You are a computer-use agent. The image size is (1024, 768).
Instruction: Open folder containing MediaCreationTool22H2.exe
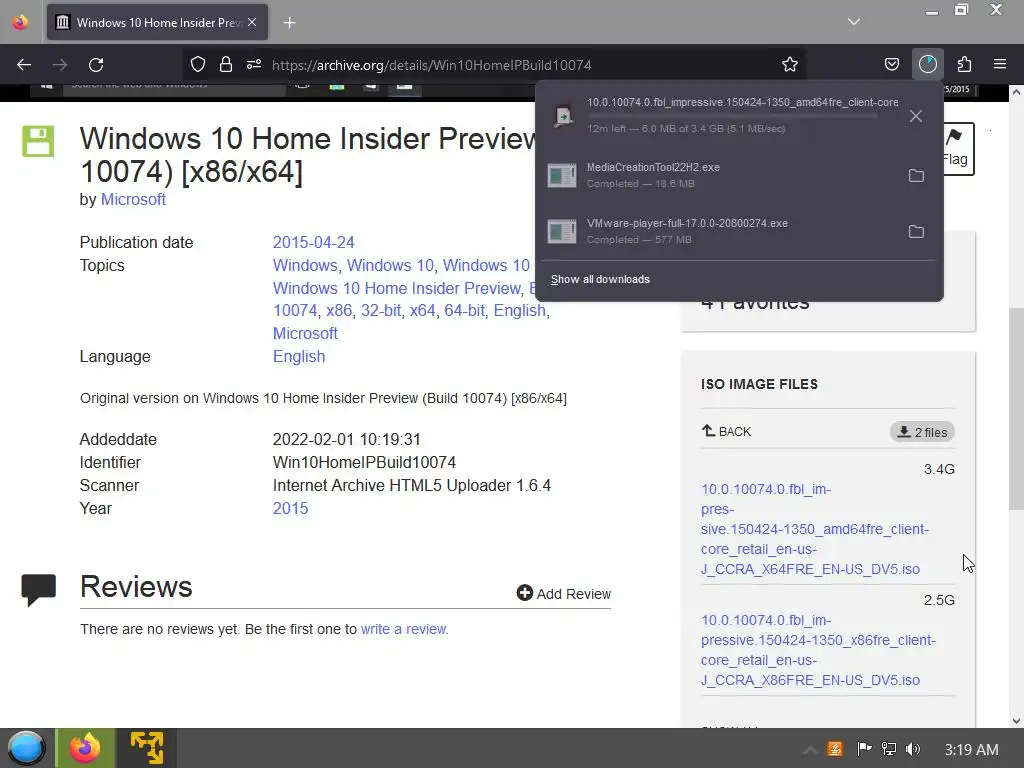[916, 176]
